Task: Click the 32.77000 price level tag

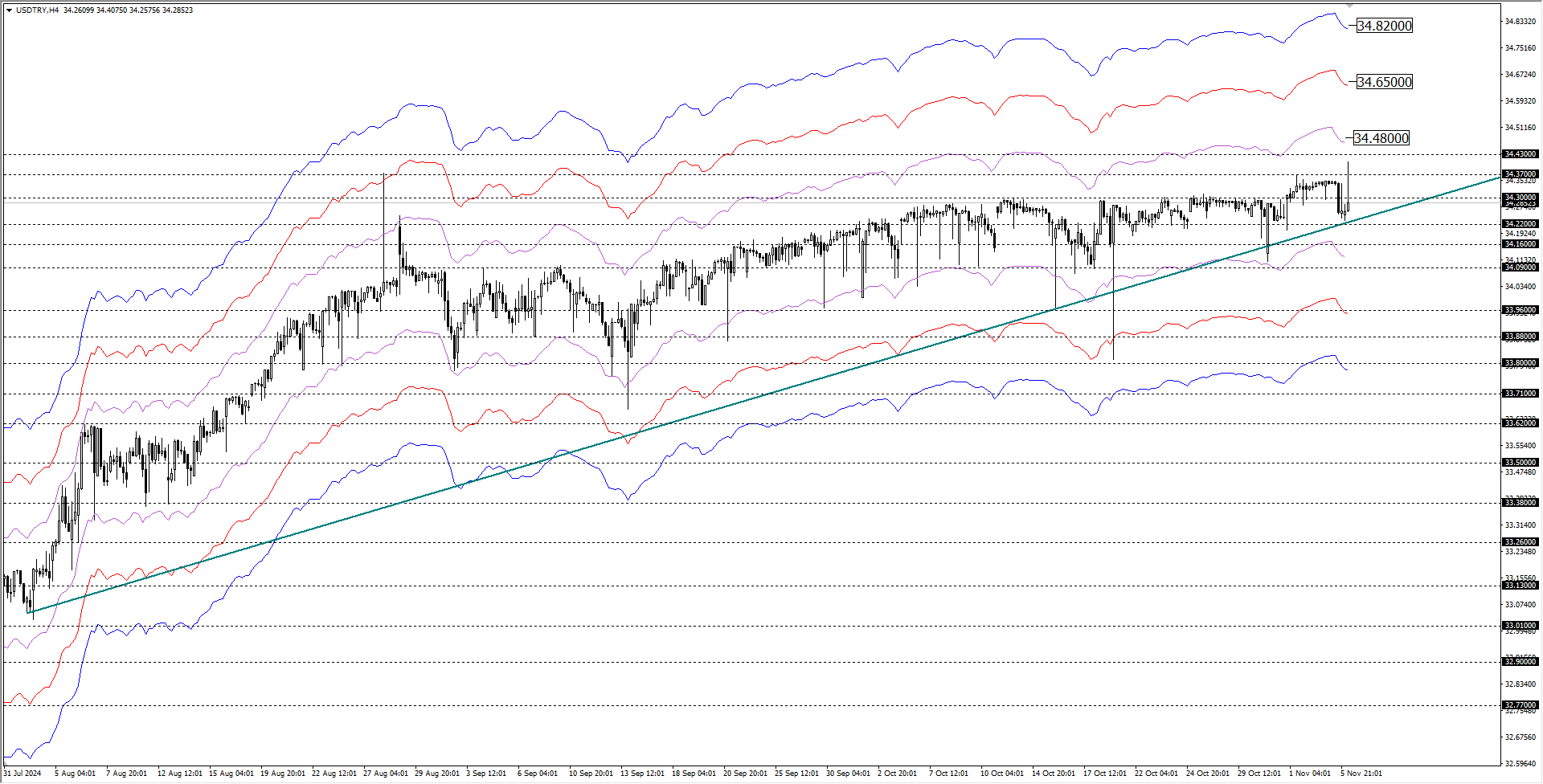Action: 1520,705
